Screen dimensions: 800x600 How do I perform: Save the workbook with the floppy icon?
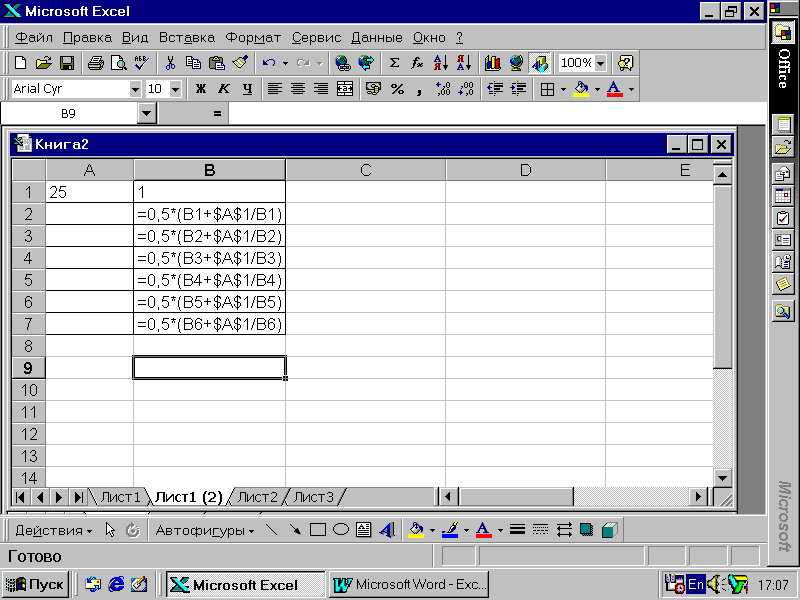[x=67, y=63]
